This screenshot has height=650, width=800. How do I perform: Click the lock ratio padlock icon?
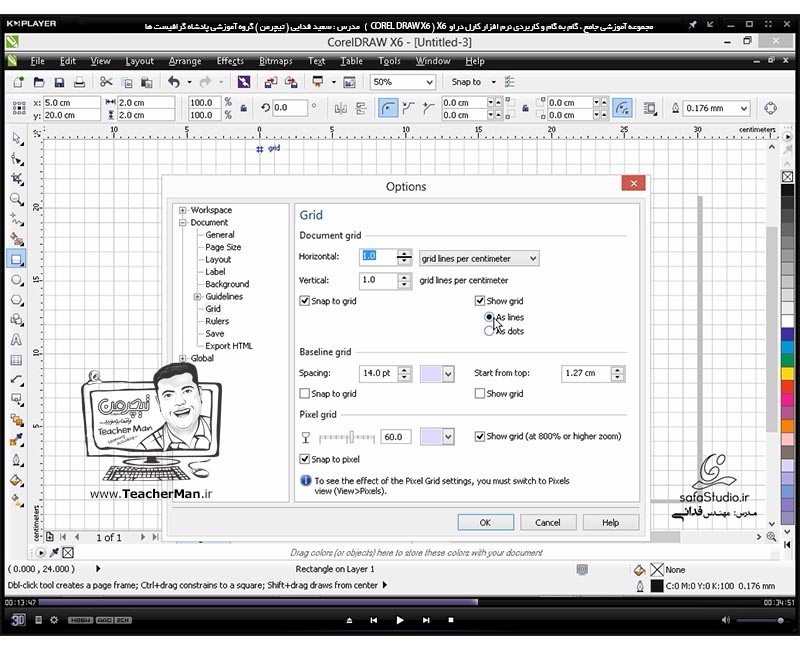pyautogui.click(x=244, y=108)
